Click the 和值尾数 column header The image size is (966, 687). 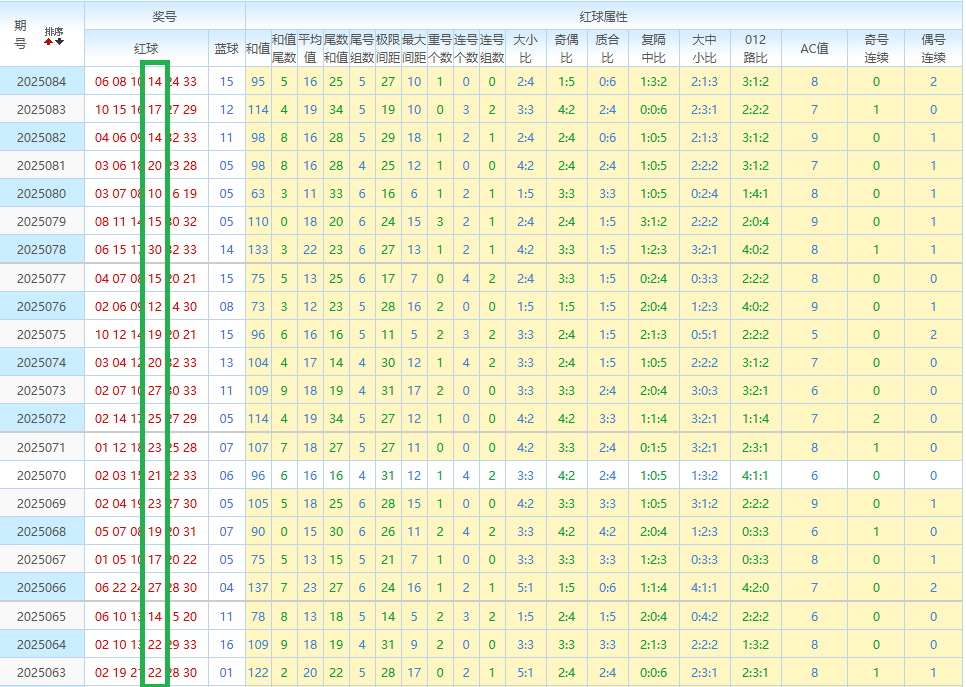pos(284,49)
